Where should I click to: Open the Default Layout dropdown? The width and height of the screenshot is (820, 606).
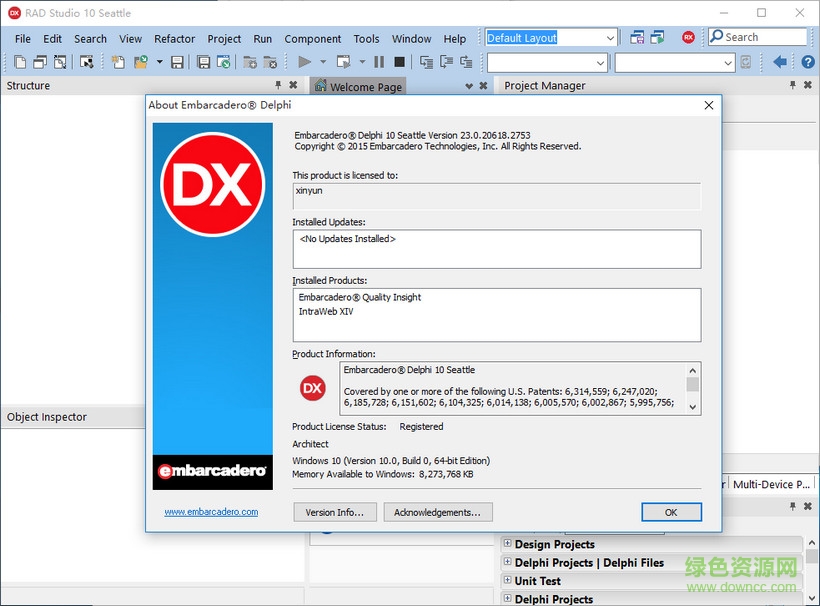click(610, 37)
